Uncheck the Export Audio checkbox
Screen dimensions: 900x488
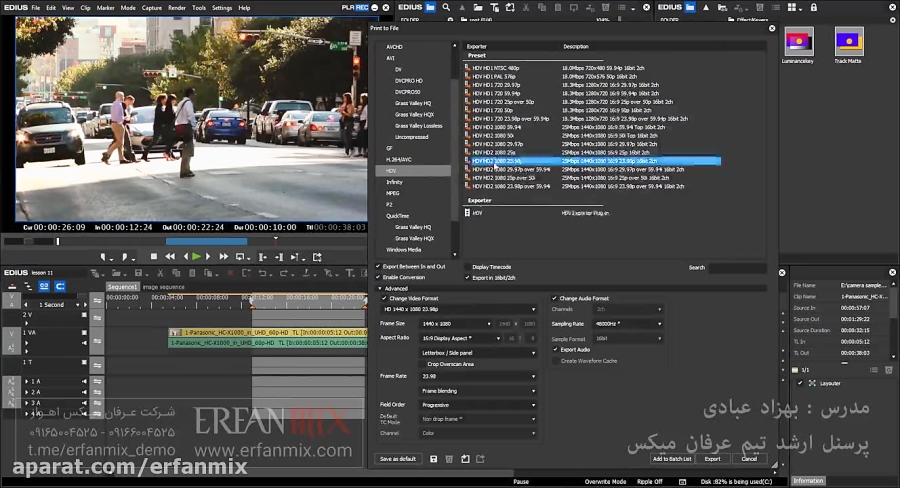click(556, 349)
